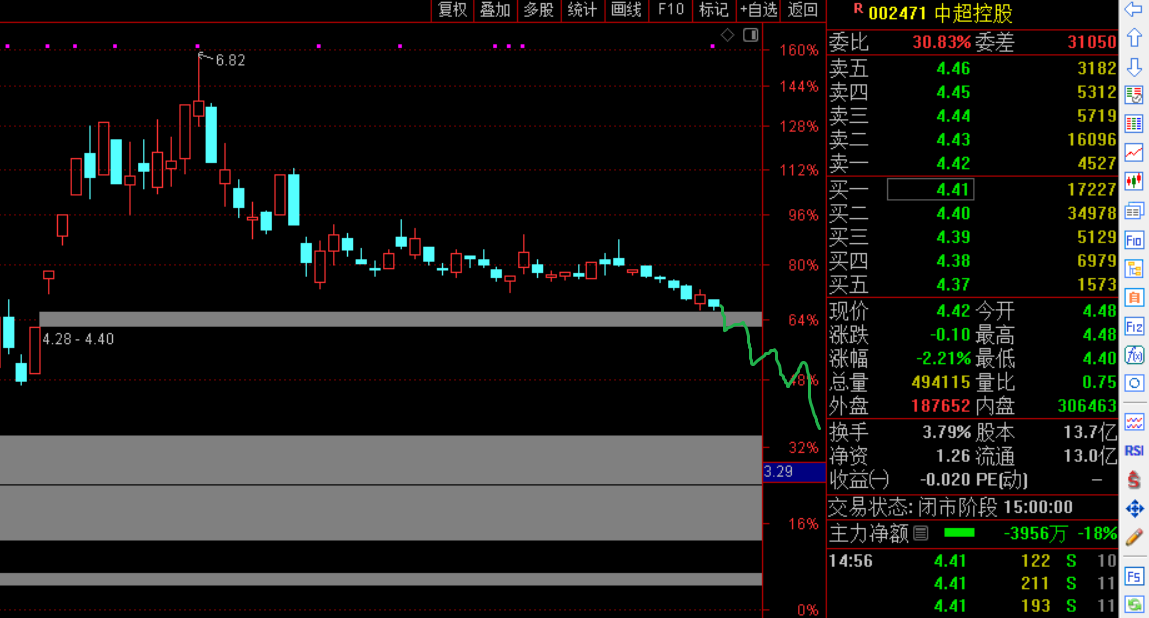
Task: Click the 返回 return button
Action: point(803,10)
